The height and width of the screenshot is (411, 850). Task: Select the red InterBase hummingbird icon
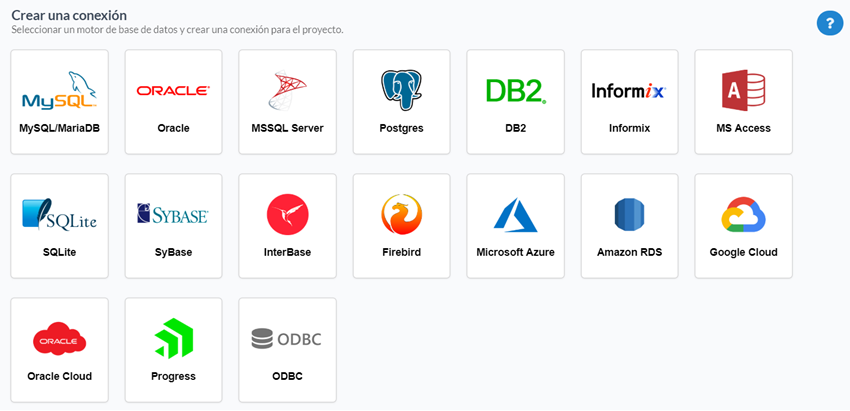287,214
